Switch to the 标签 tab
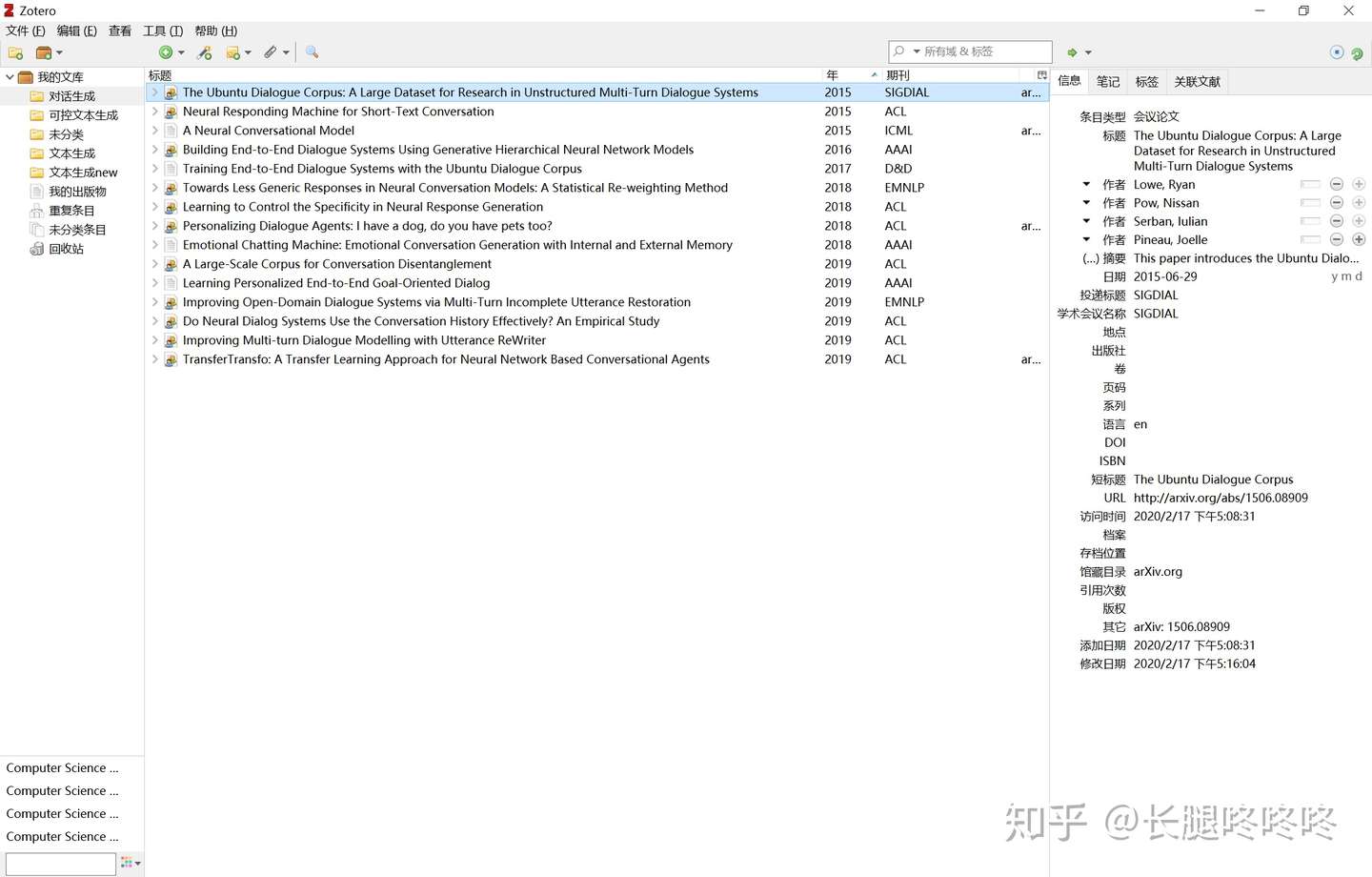Screen dimensions: 1372x877 (x=1147, y=82)
